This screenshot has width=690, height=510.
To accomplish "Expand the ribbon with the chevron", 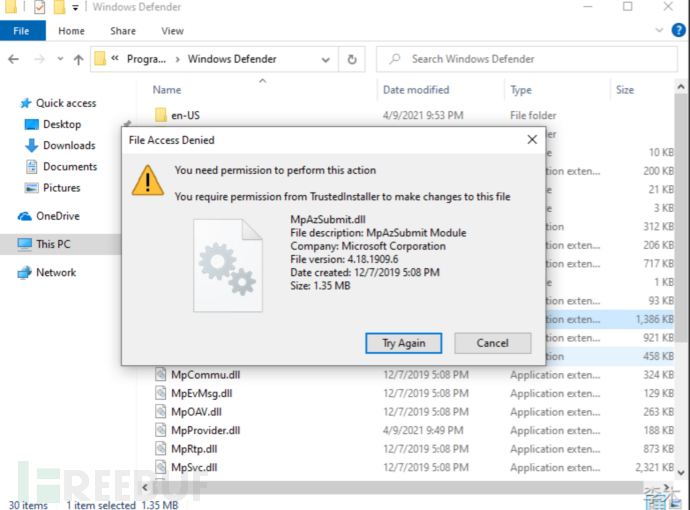I will tap(659, 30).
